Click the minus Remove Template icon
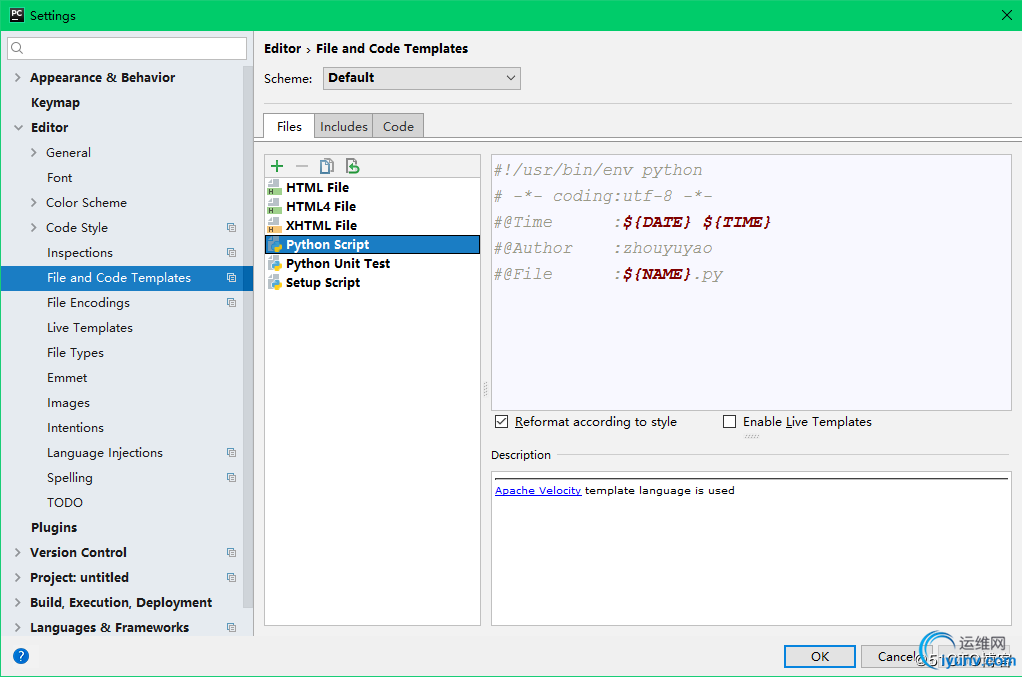Screen dimensions: 1022x677 coord(302,166)
